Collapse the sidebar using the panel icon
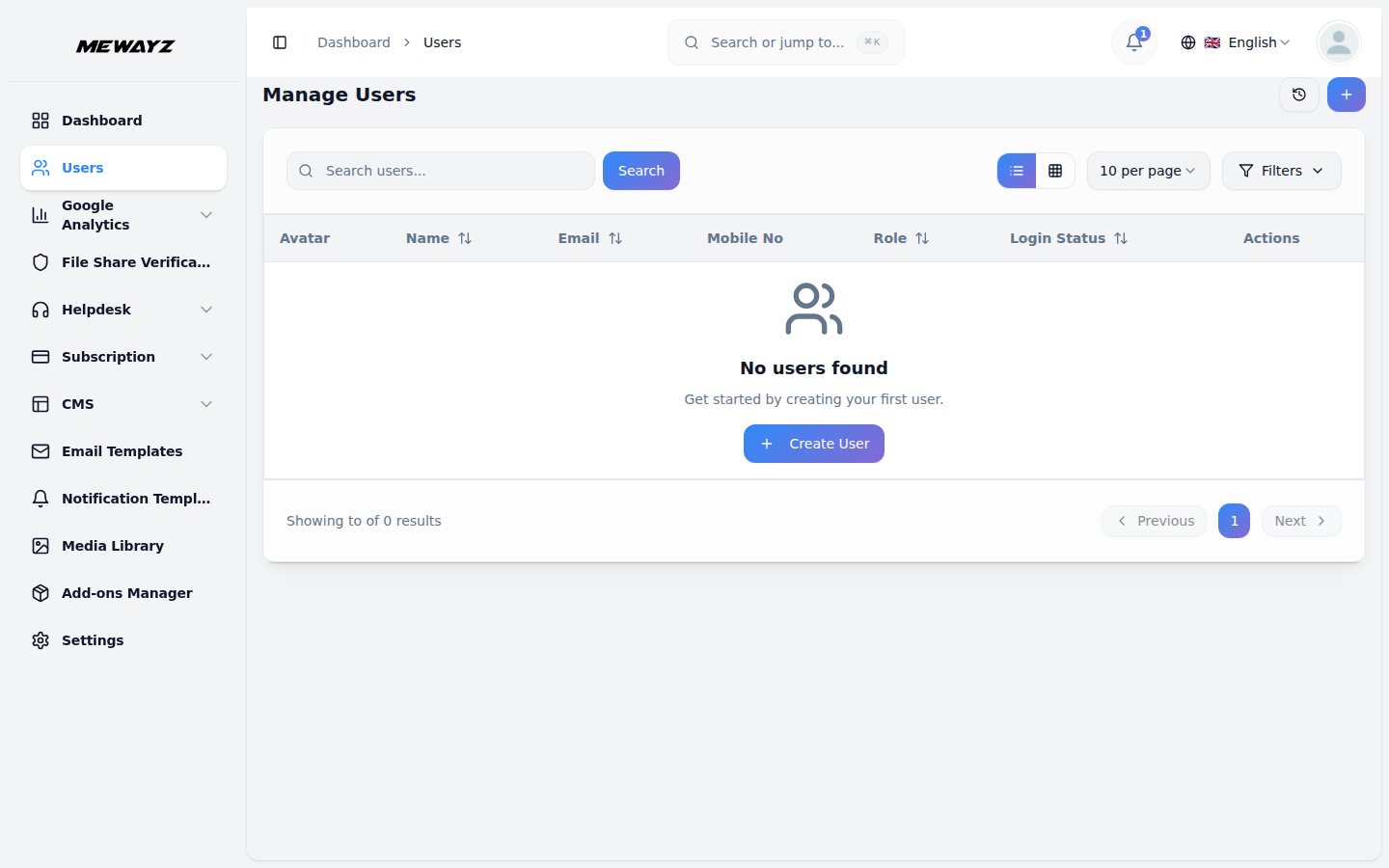This screenshot has width=1389, height=868. [280, 42]
